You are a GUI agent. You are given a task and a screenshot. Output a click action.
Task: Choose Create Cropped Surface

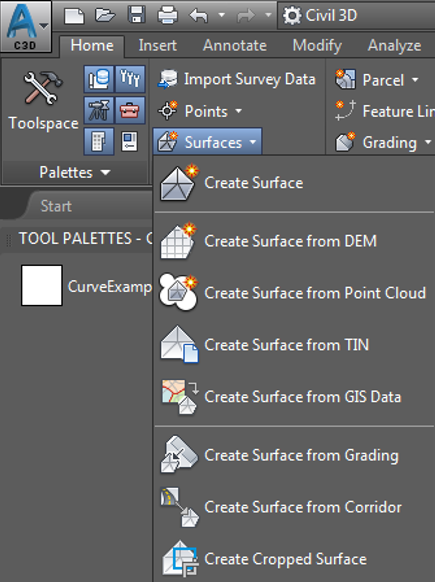(294, 559)
